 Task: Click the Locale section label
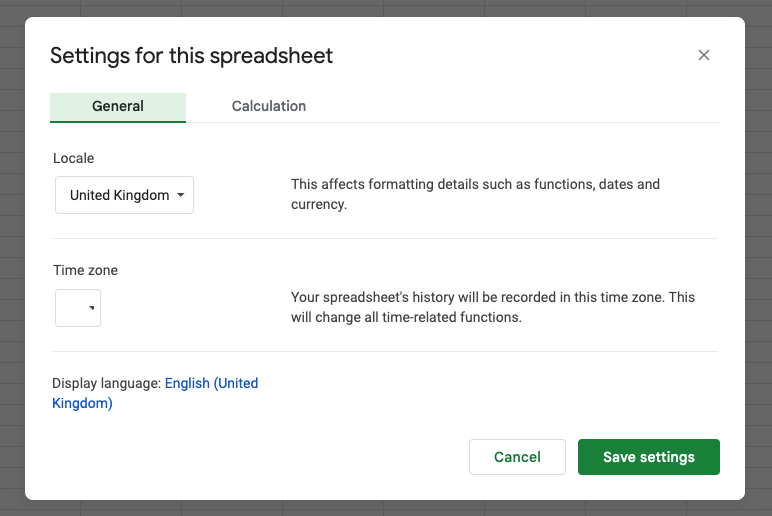pyautogui.click(x=74, y=158)
